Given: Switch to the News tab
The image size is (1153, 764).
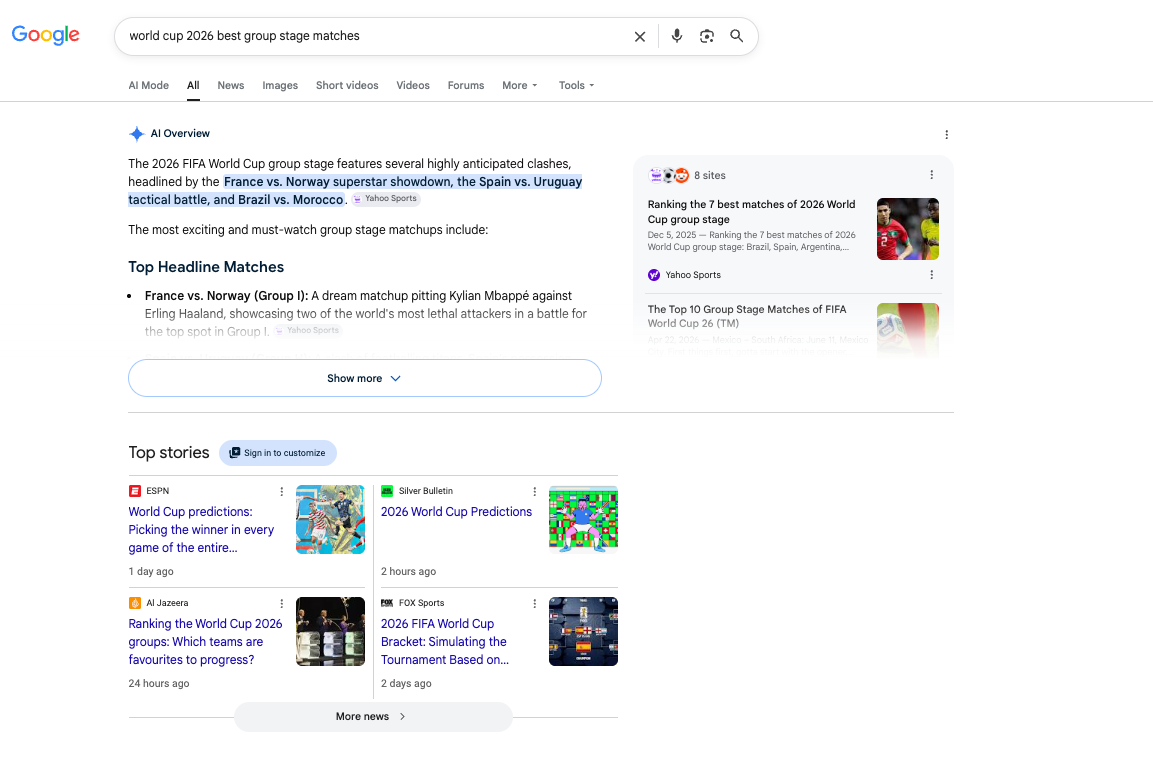Looking at the screenshot, I should click(x=231, y=85).
